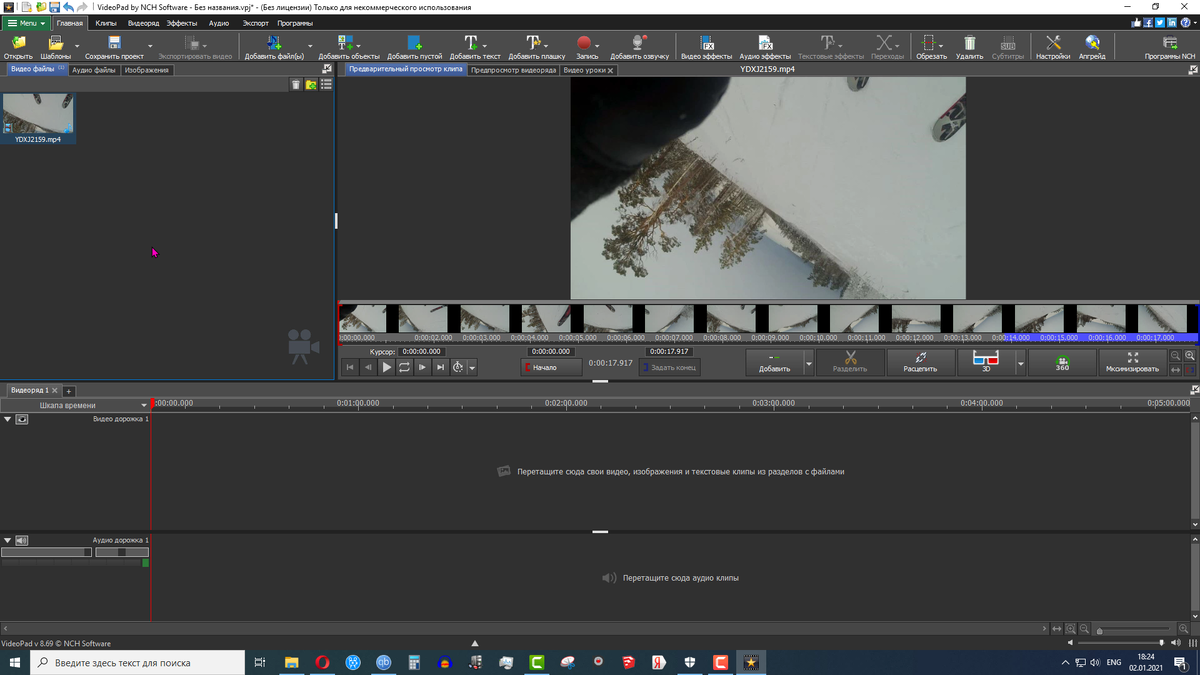The height and width of the screenshot is (675, 1200).
Task: Toggle loop playback in the preview controls
Action: [x=404, y=367]
